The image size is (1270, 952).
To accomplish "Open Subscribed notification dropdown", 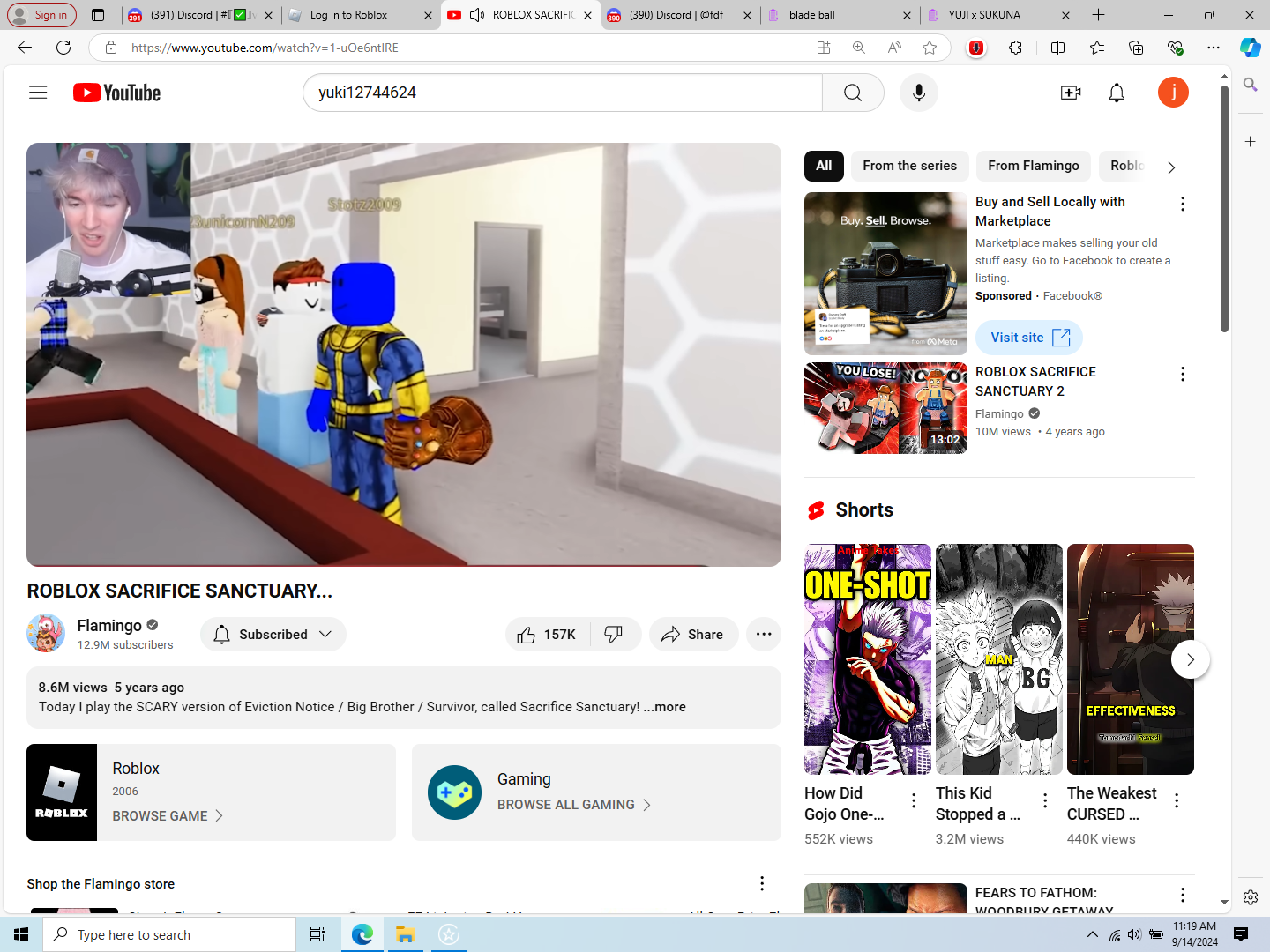I will coord(273,635).
